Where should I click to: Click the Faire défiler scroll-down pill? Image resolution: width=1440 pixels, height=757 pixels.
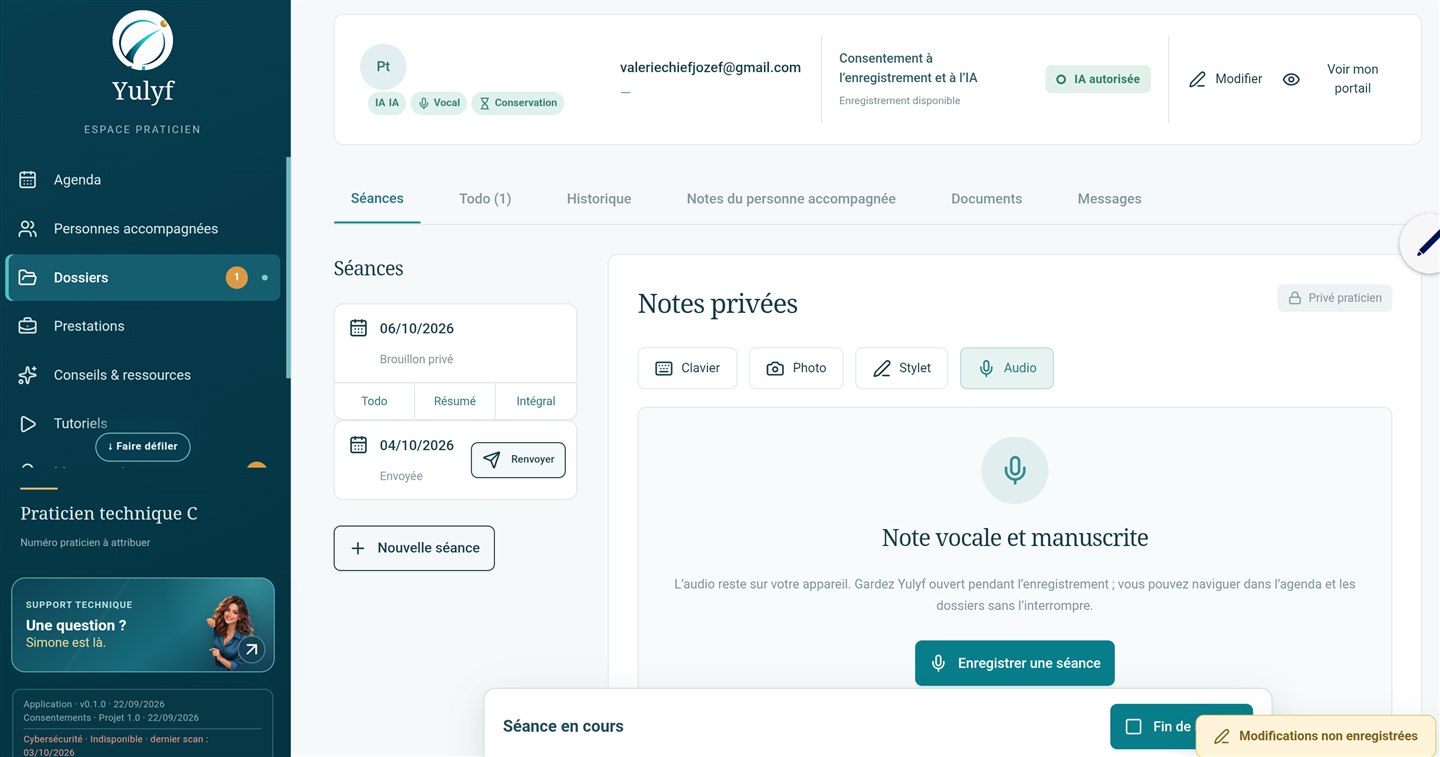point(143,447)
